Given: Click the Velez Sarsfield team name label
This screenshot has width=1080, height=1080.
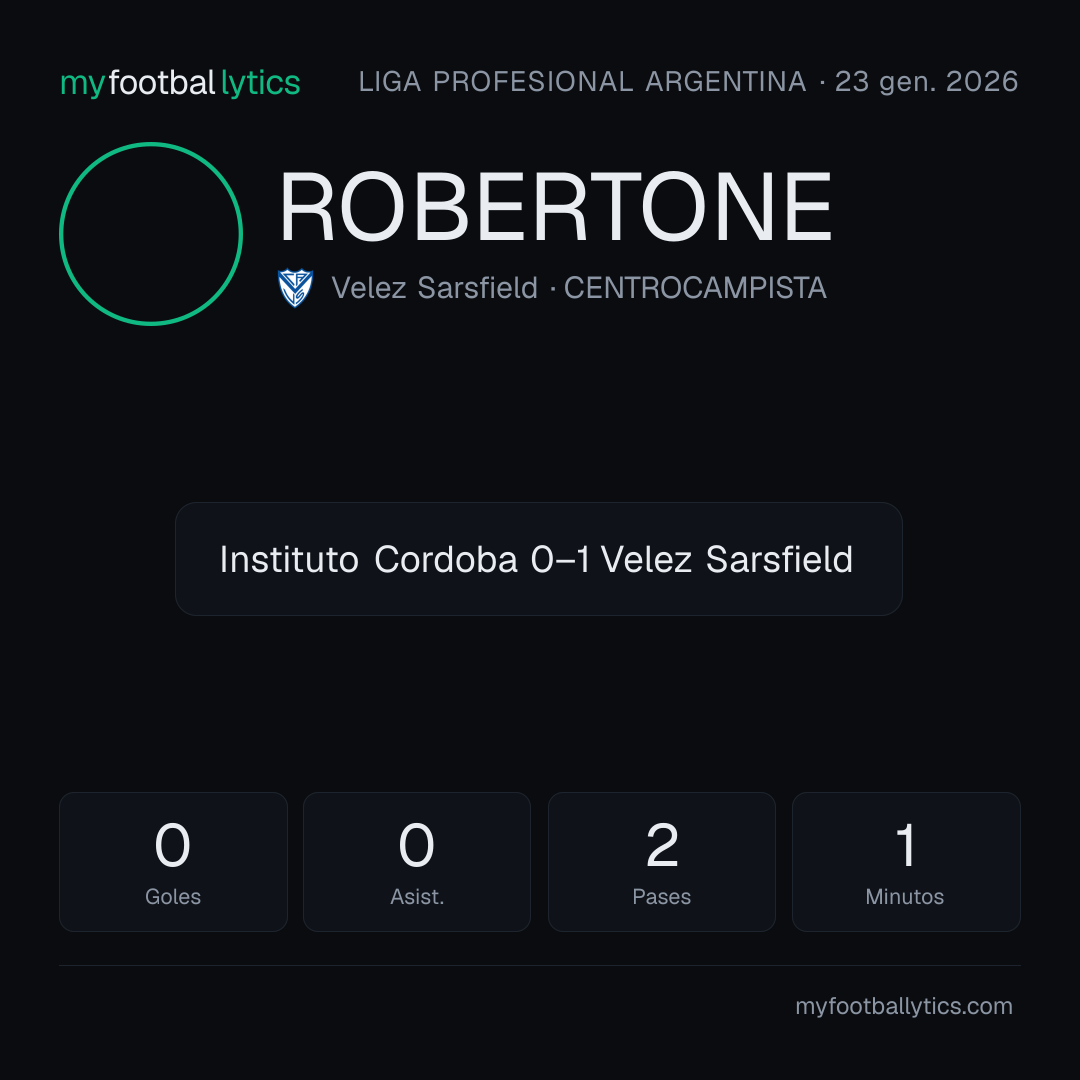Looking at the screenshot, I should point(435,288).
